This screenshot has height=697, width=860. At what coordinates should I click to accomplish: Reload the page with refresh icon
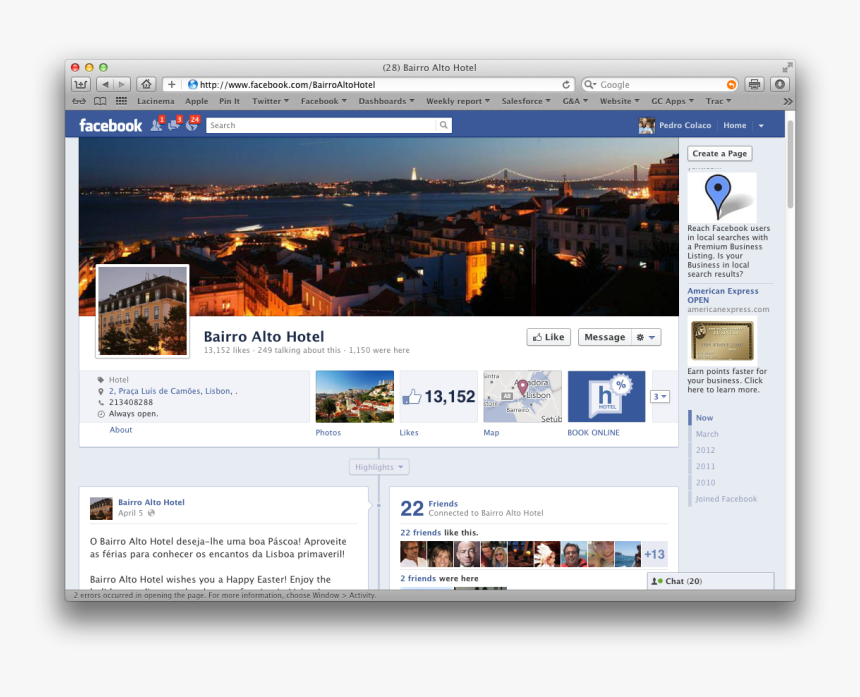point(565,84)
